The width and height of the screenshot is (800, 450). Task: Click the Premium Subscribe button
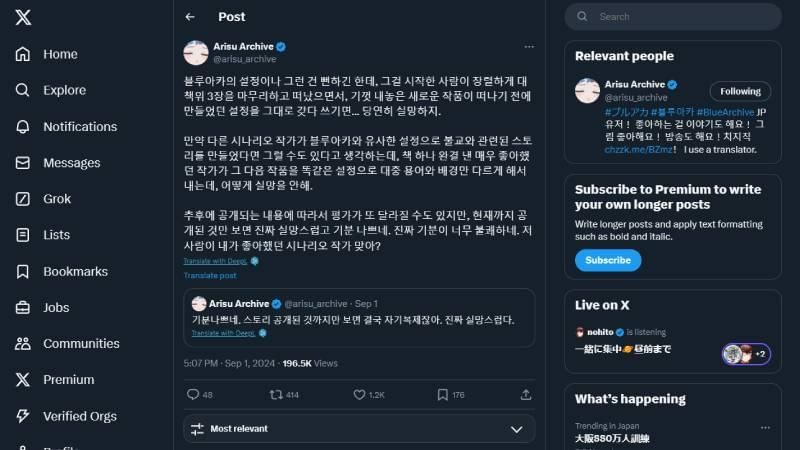pyautogui.click(x=607, y=260)
